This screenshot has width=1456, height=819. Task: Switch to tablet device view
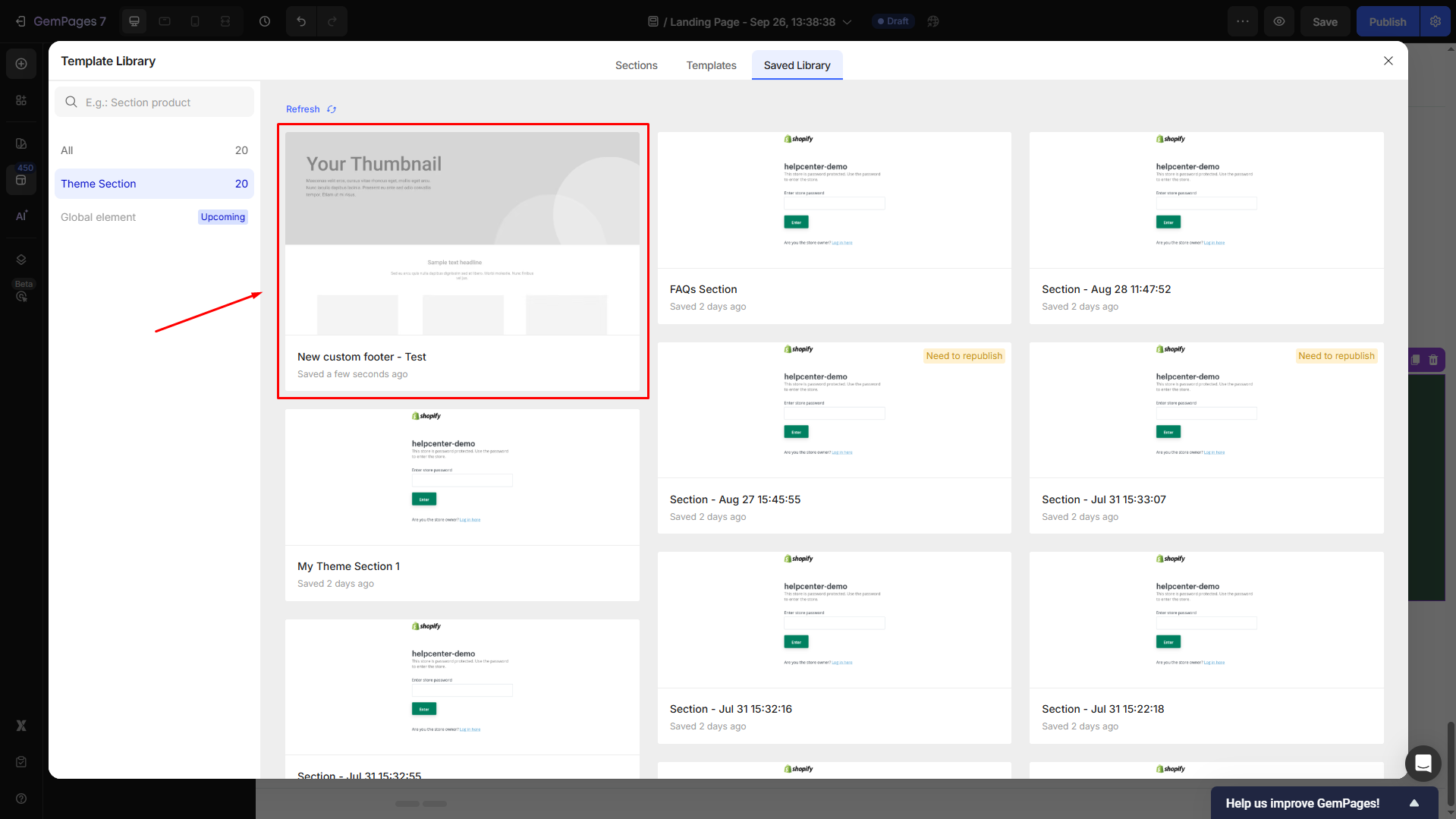point(165,21)
